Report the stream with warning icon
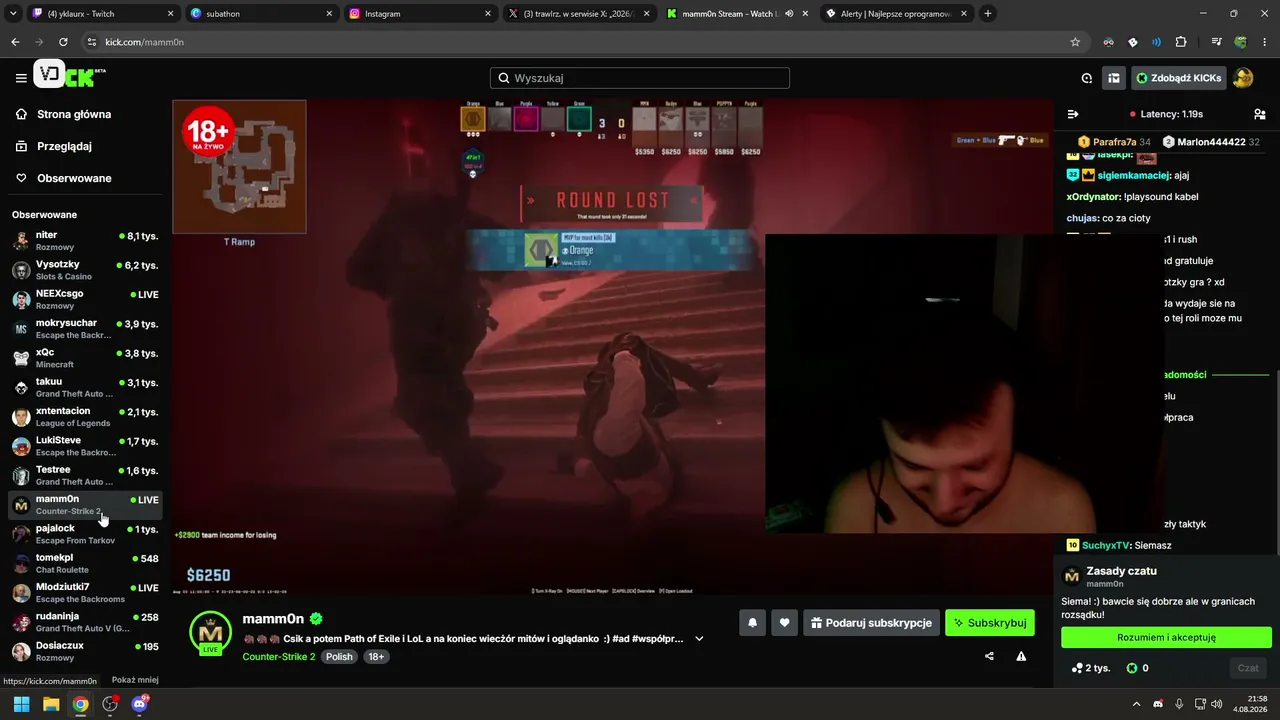1280x720 pixels. tap(1021, 657)
